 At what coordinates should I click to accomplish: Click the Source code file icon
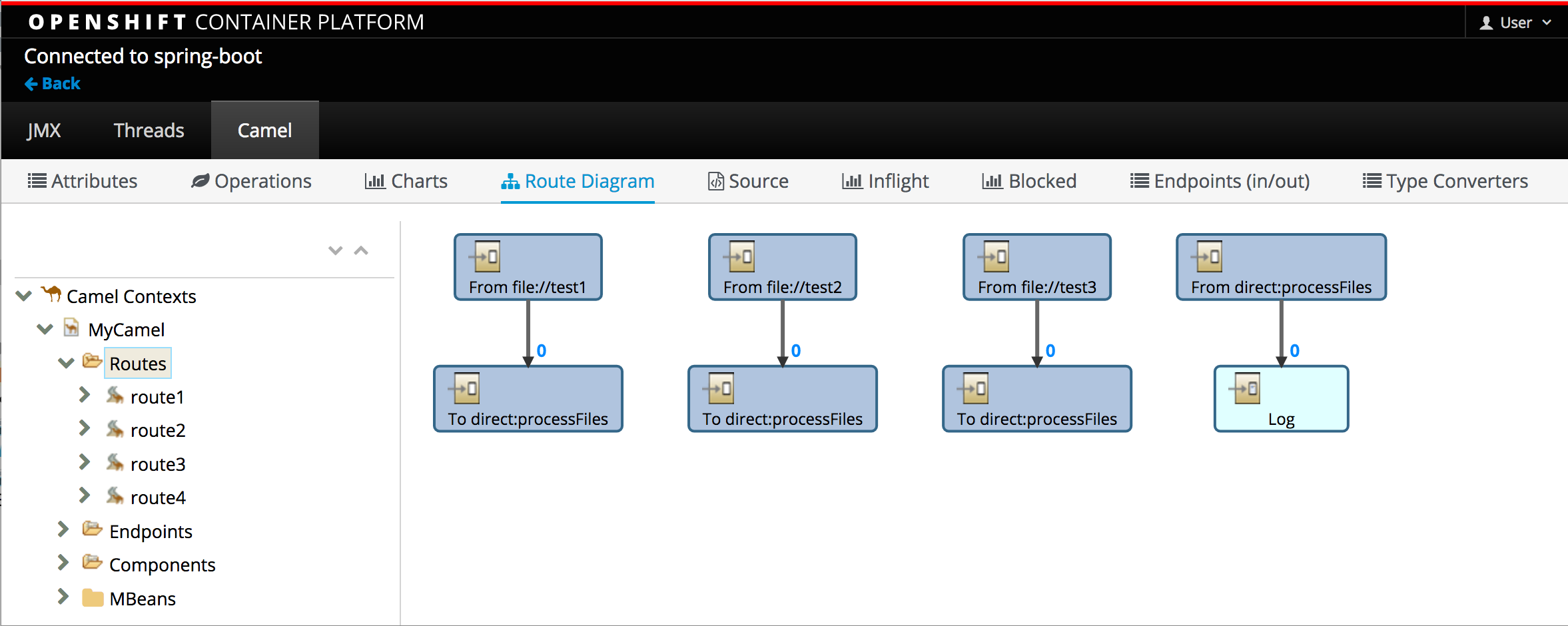pyautogui.click(x=715, y=181)
